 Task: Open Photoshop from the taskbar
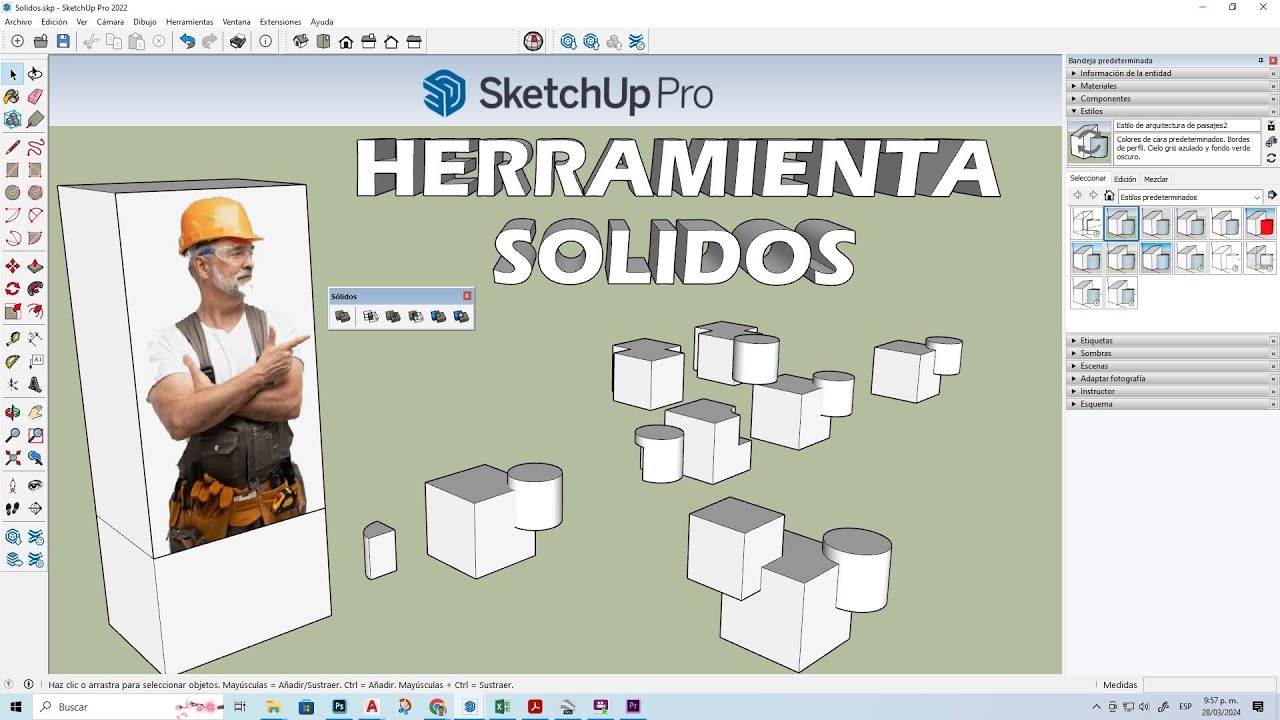339,707
